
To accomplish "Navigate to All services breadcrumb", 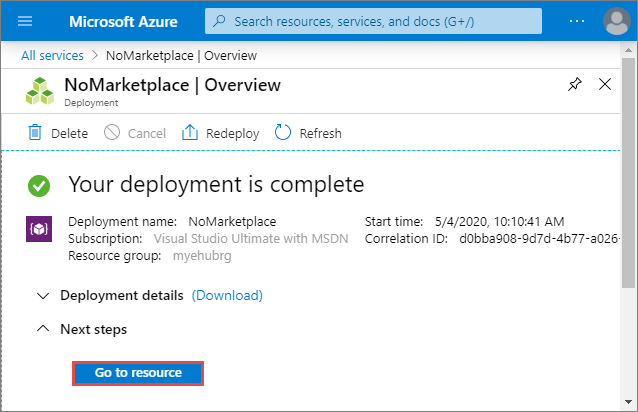I will pyautogui.click(x=54, y=55).
